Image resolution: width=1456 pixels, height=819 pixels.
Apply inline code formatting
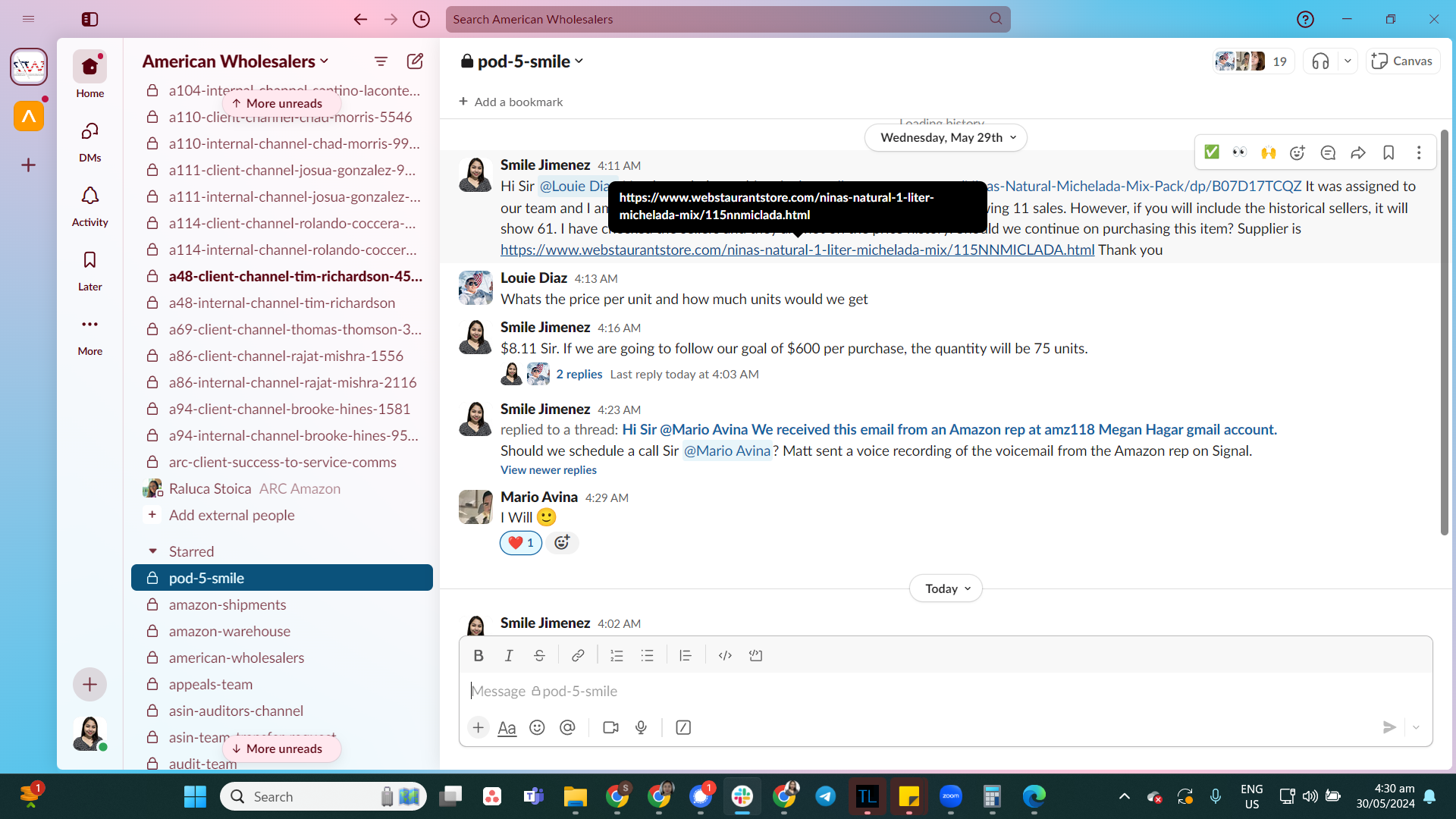(x=725, y=656)
